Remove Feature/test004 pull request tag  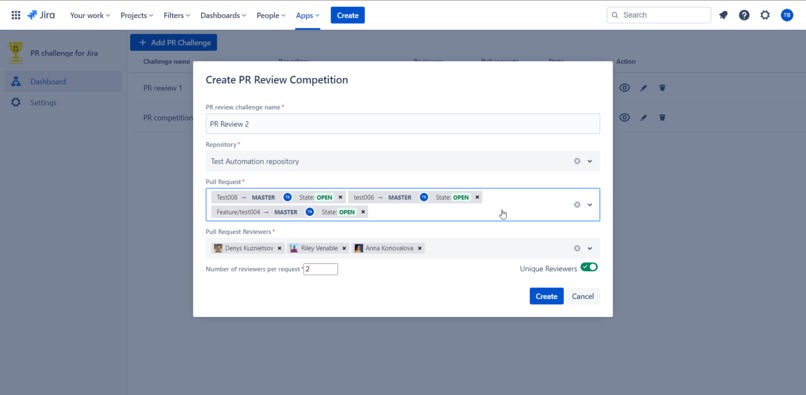363,211
